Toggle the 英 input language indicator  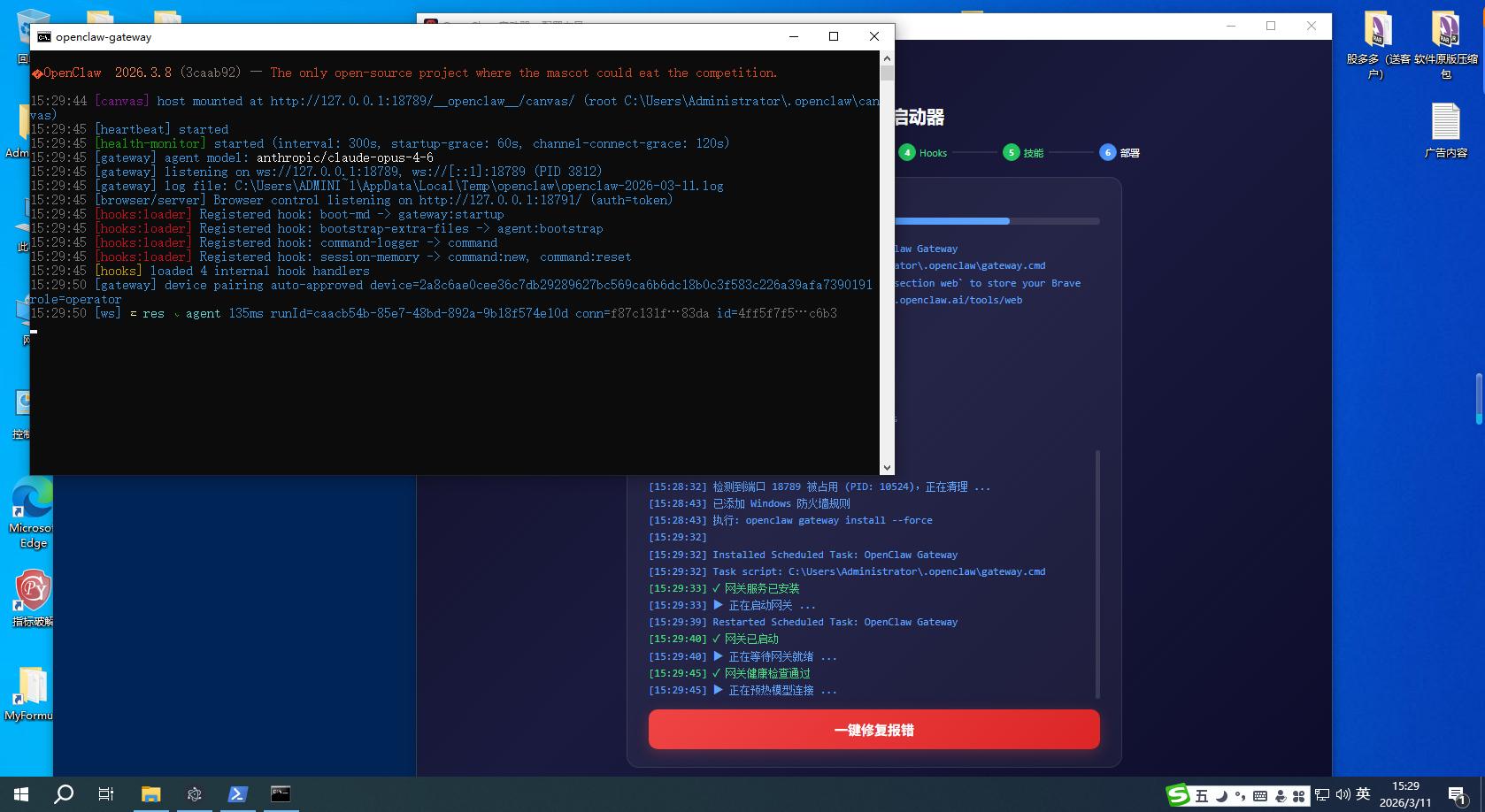click(1363, 794)
